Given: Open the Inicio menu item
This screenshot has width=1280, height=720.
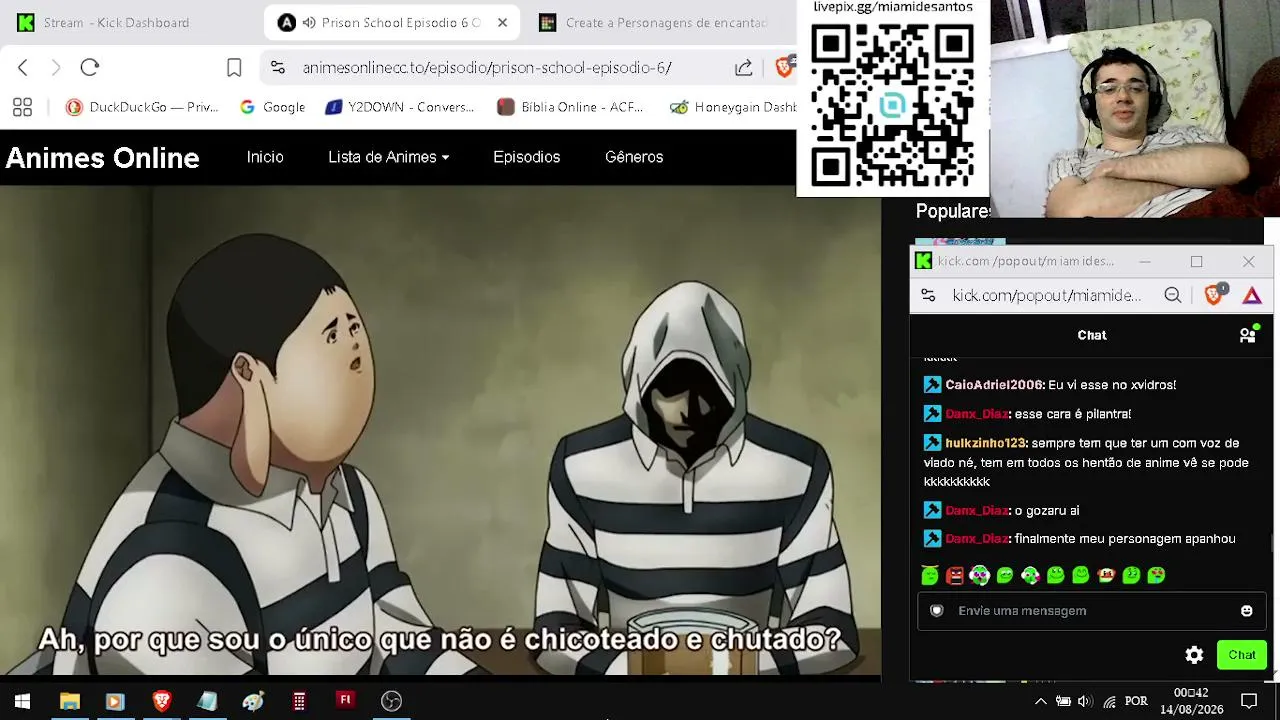Looking at the screenshot, I should [265, 157].
